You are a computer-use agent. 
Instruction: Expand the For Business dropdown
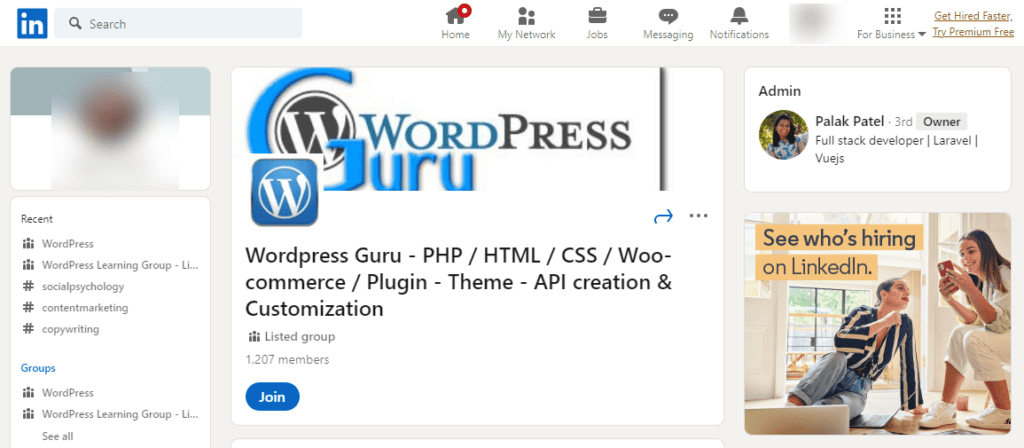tap(892, 34)
